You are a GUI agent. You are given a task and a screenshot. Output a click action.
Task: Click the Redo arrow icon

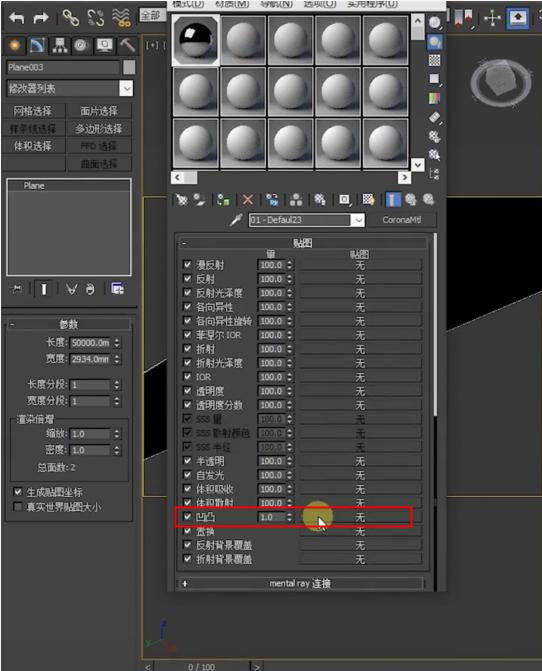[x=41, y=18]
